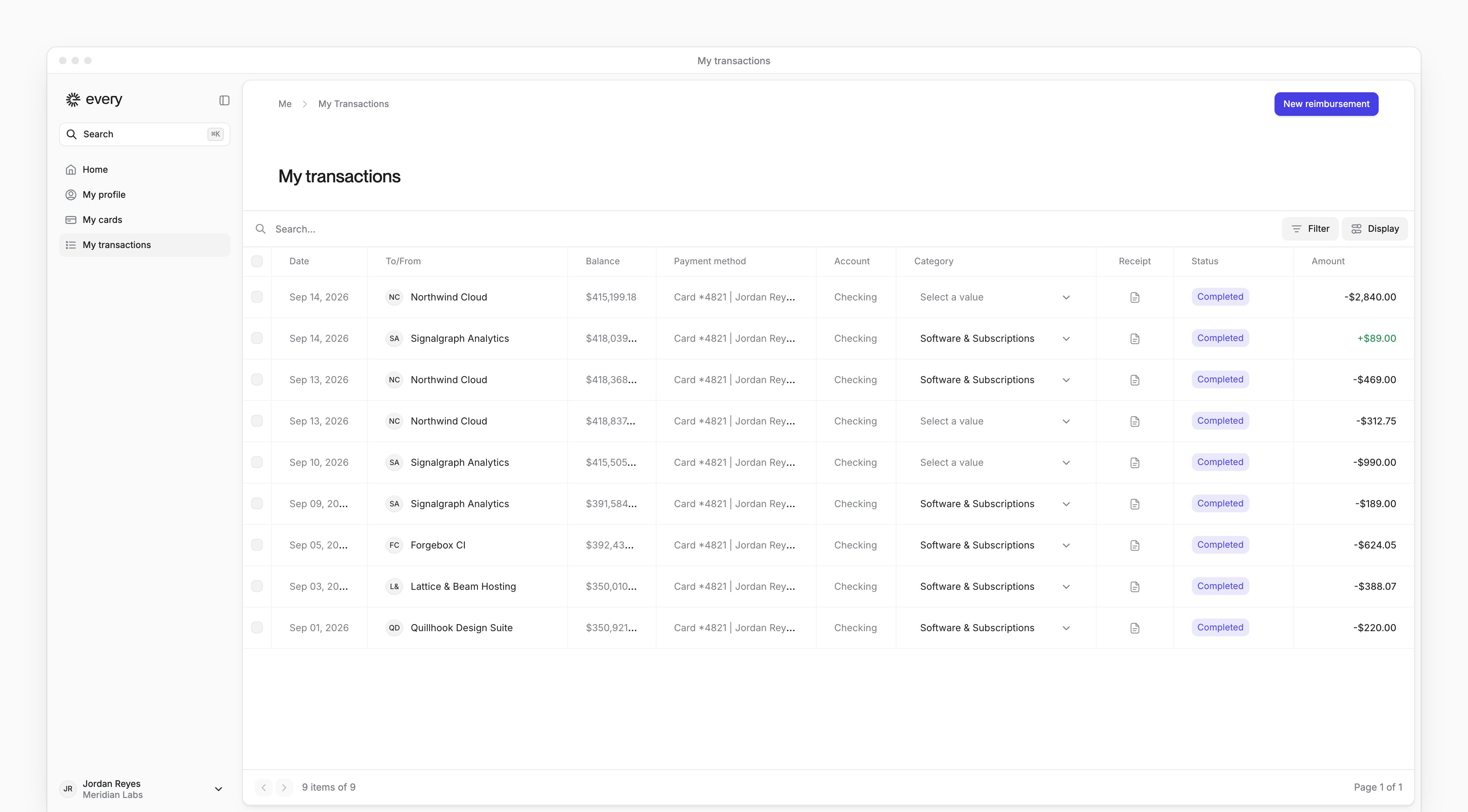Click the Me breadcrumb link
The width and height of the screenshot is (1468, 812).
[284, 104]
